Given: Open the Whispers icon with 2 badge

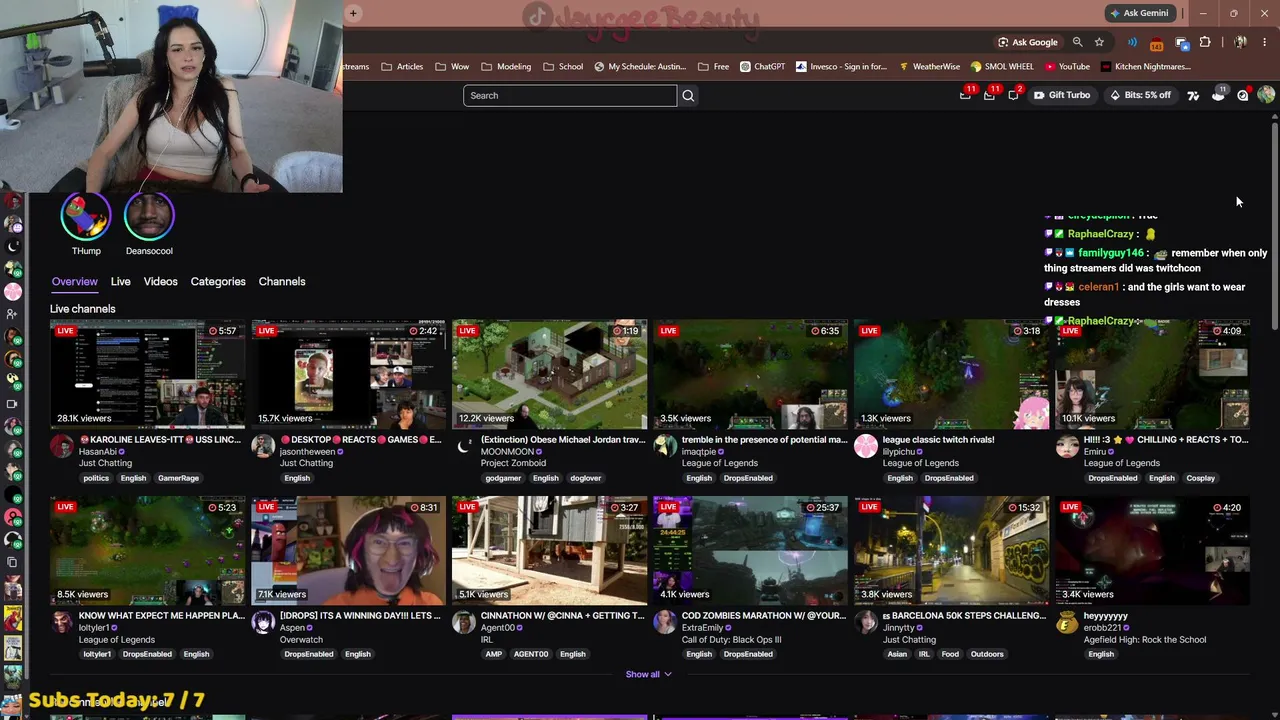Looking at the screenshot, I should [1014, 95].
